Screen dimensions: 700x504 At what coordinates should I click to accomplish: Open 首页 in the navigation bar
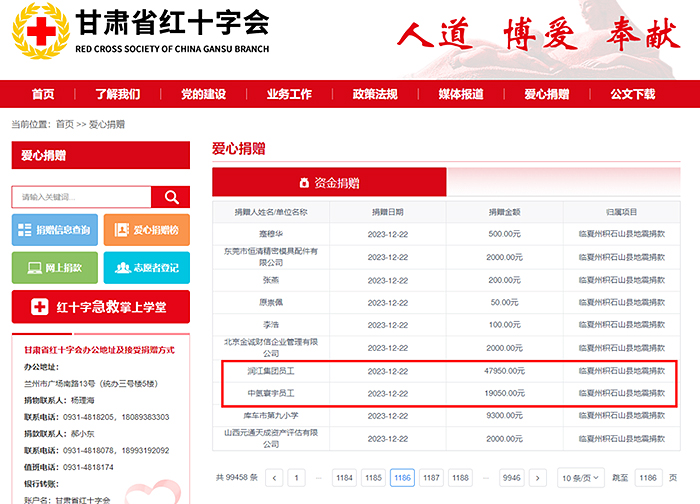[43, 94]
